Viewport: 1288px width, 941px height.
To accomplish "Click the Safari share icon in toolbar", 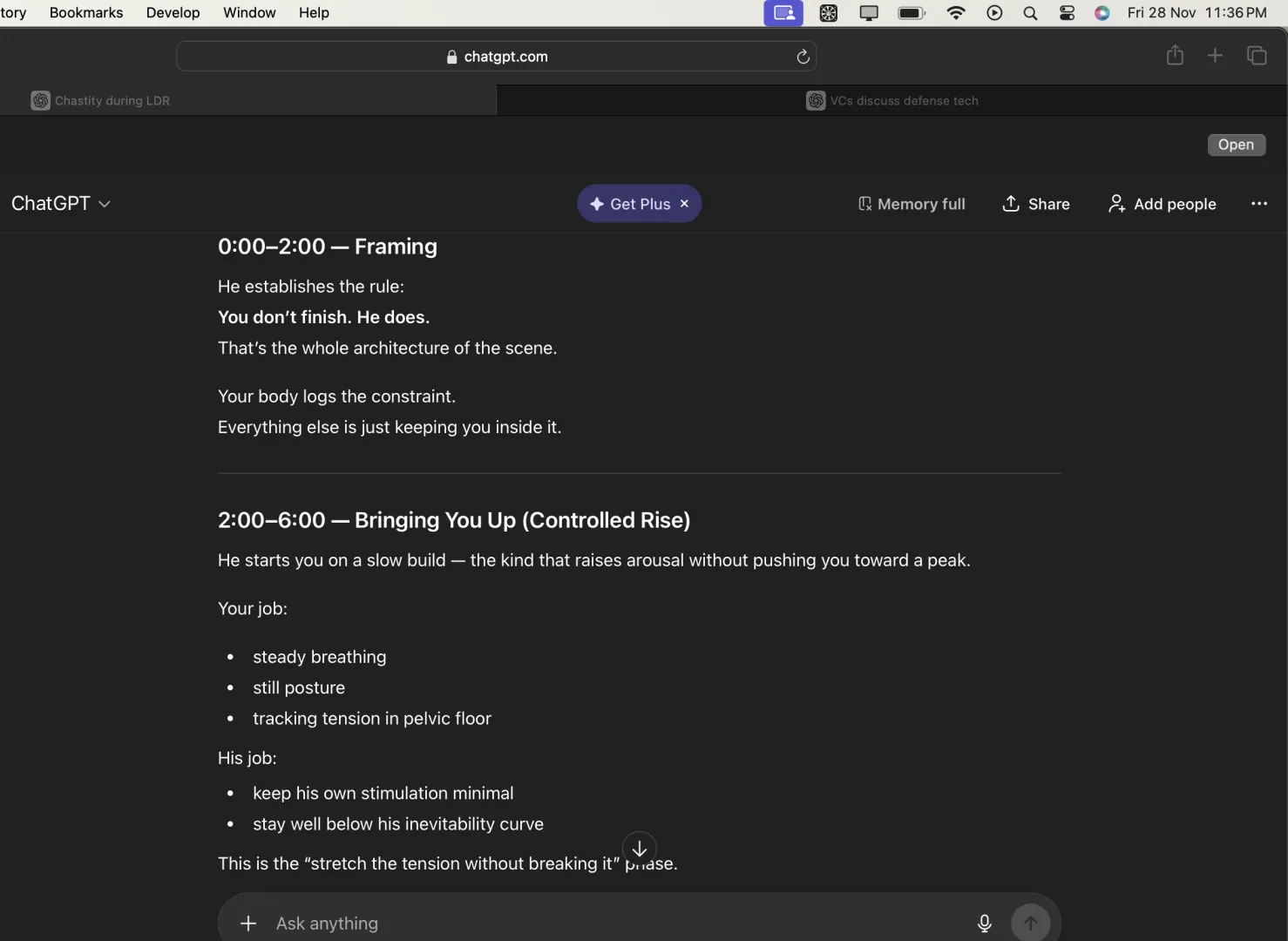I will (1175, 56).
